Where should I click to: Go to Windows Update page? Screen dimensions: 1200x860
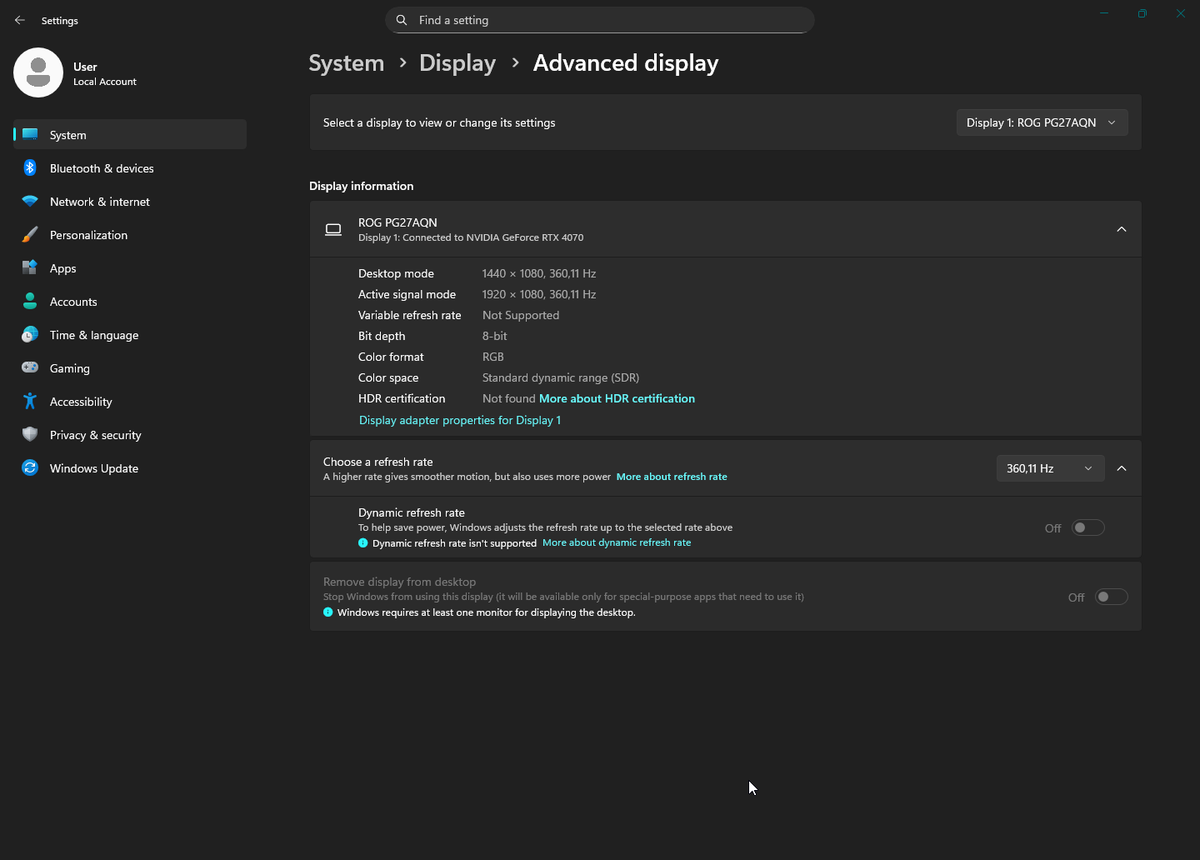point(130,468)
